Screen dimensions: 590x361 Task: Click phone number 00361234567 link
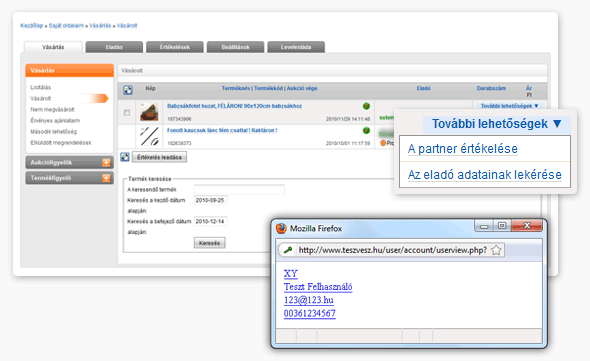(310, 314)
